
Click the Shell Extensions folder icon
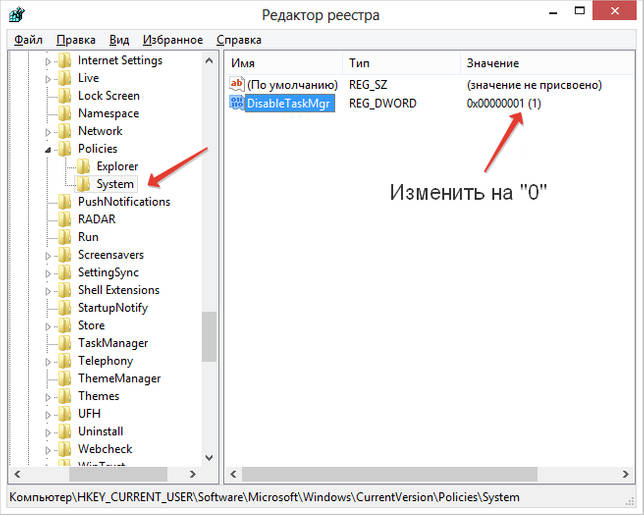click(64, 290)
